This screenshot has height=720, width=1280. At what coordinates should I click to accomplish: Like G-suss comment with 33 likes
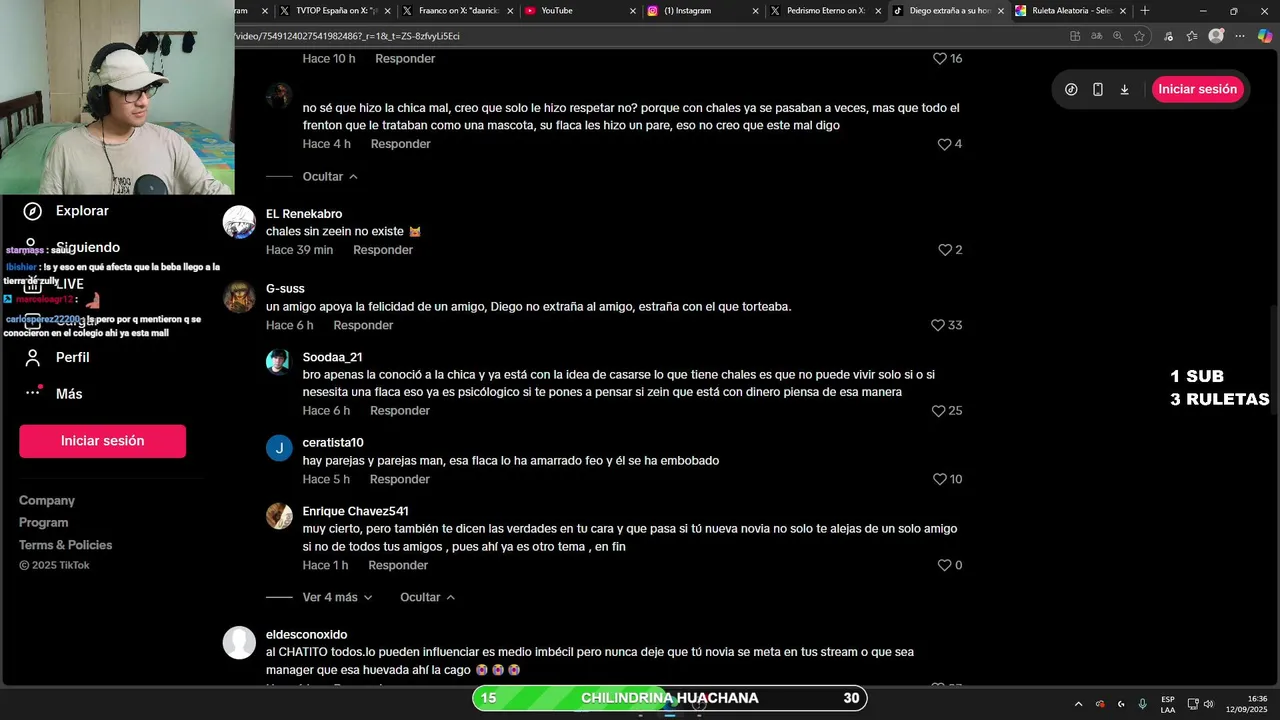[x=938, y=325]
